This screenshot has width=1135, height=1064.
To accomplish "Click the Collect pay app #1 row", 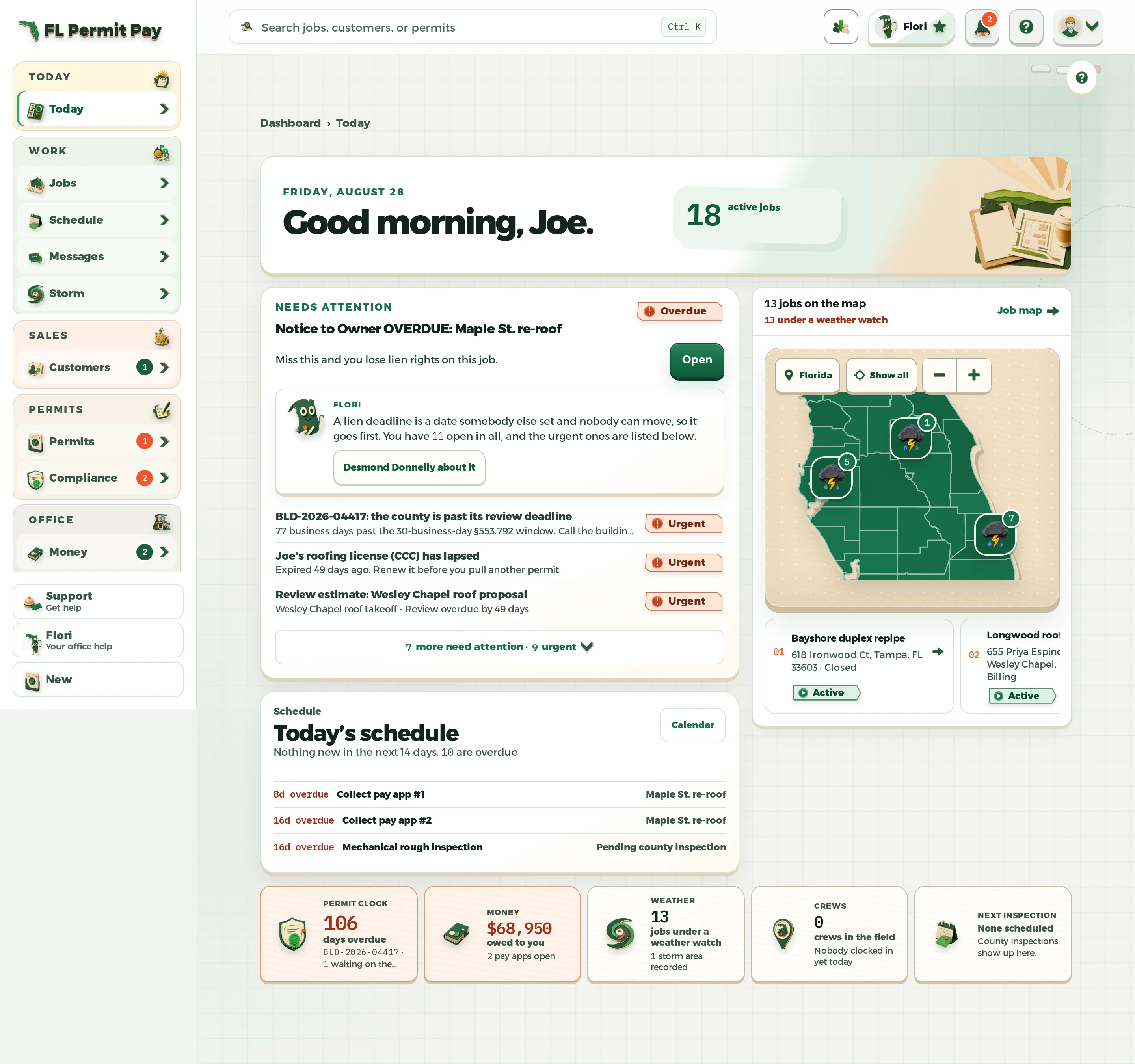I will [500, 794].
